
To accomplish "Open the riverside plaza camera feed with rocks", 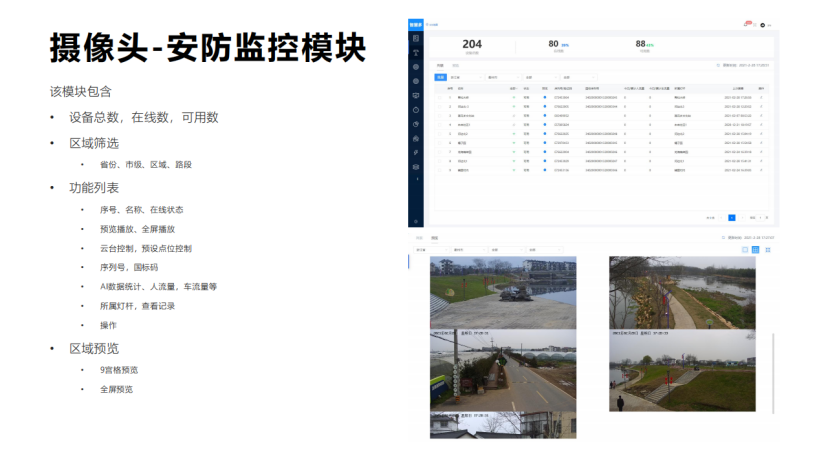I will [x=503, y=293].
